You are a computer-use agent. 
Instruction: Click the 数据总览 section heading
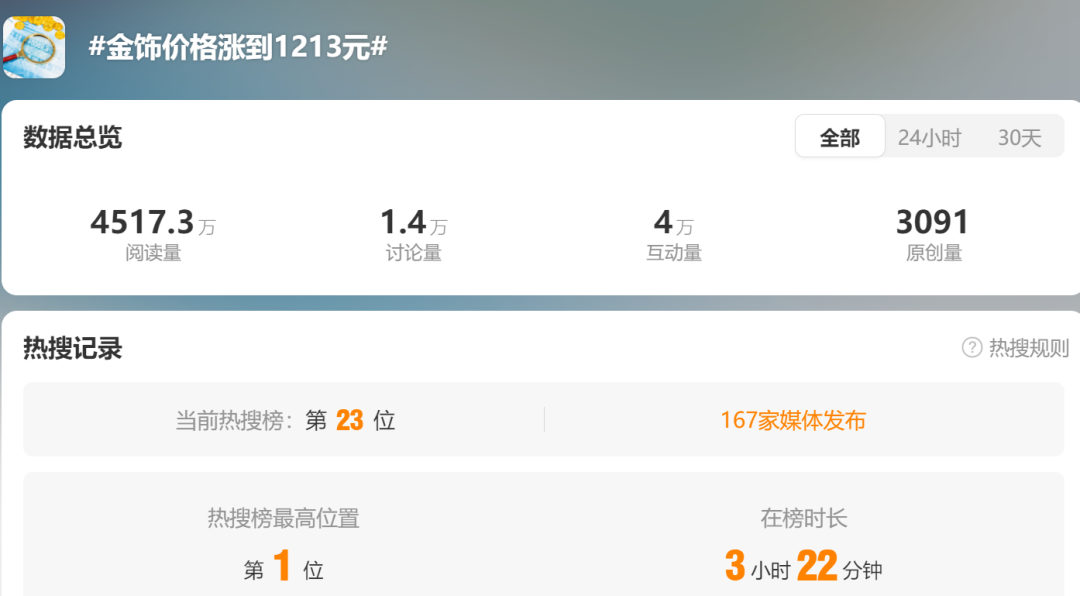72,137
